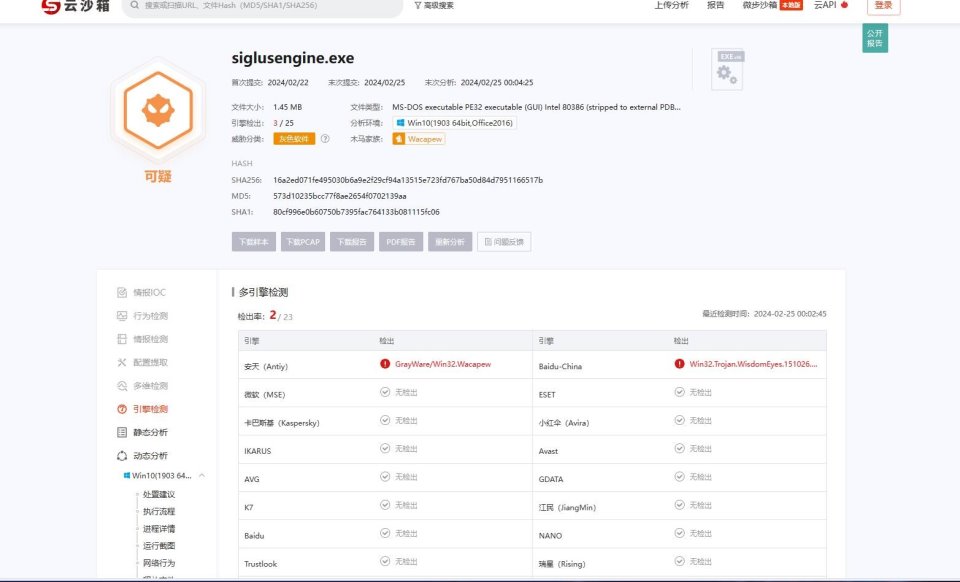Click check icon in JiangMin row
The image size is (960, 582).
coord(680,505)
